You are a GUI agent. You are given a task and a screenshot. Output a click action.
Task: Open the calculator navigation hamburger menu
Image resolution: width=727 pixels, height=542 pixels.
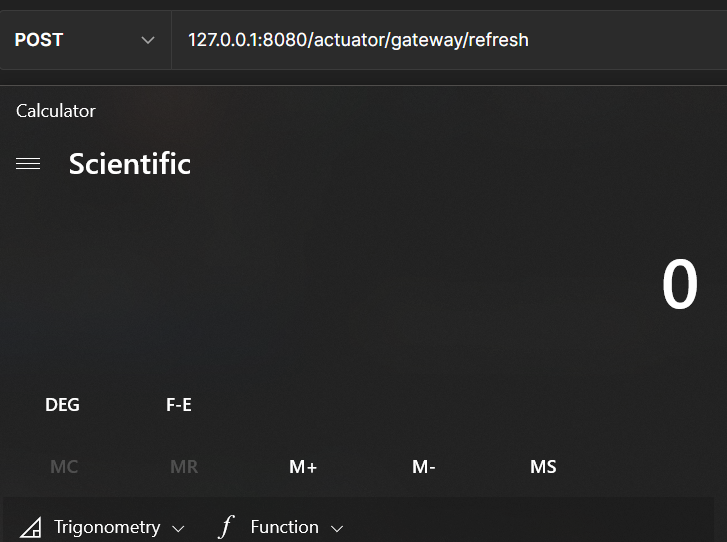(28, 164)
